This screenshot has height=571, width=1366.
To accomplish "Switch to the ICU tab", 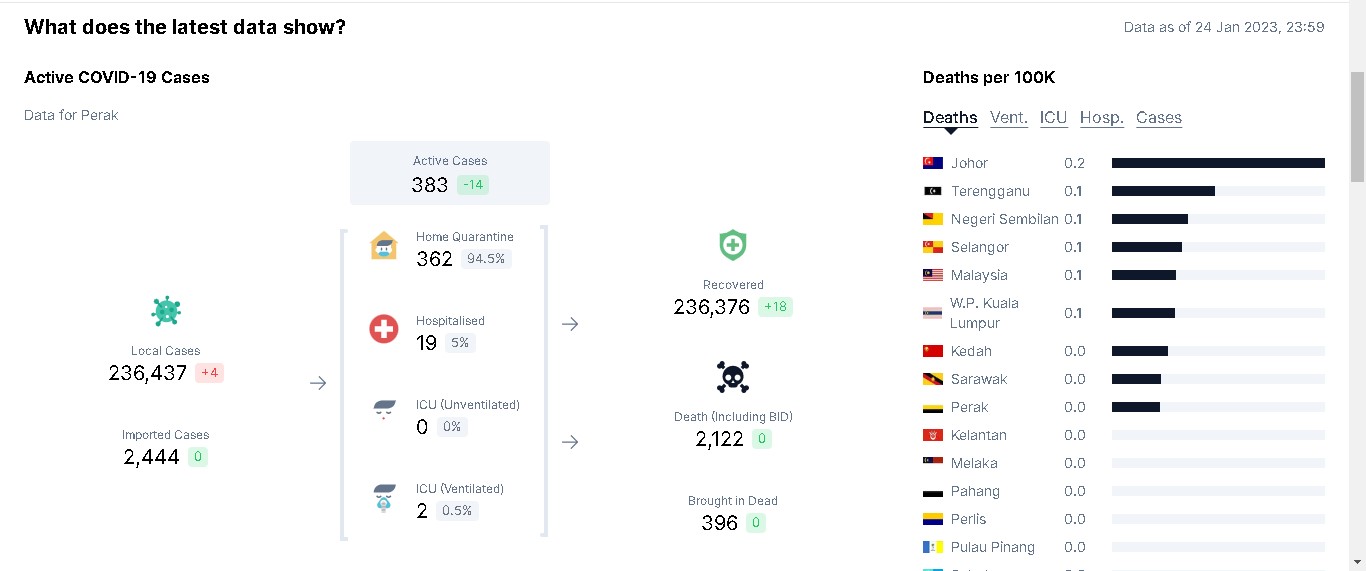I will click(x=1053, y=117).
